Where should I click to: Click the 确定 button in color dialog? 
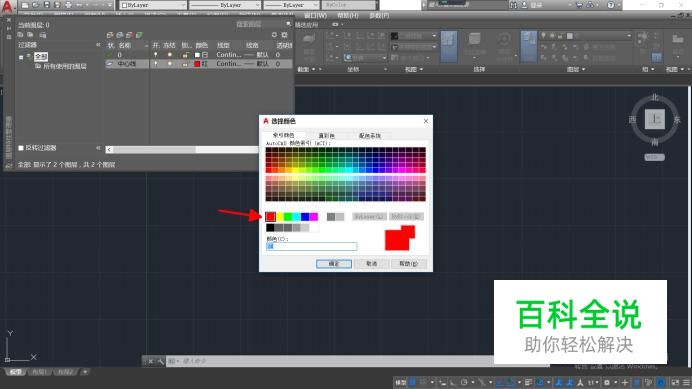coord(334,264)
